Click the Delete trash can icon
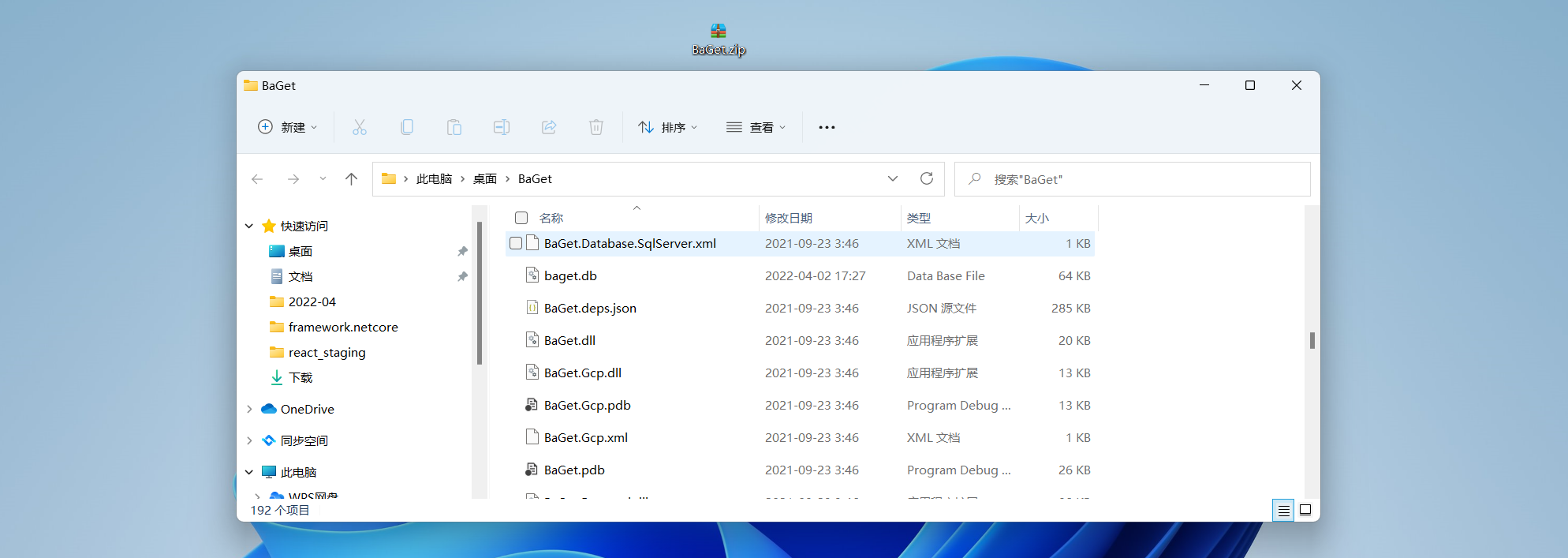 click(x=596, y=127)
